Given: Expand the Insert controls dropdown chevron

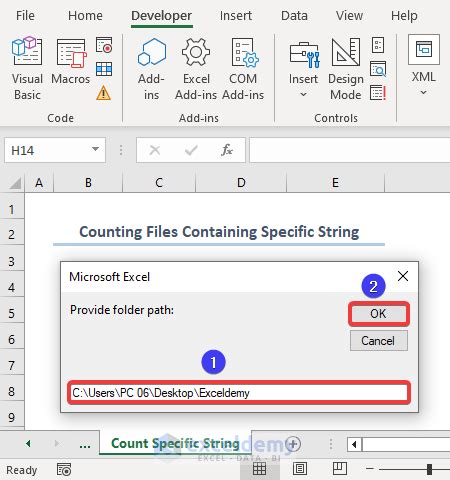Looking at the screenshot, I should coord(303,95).
